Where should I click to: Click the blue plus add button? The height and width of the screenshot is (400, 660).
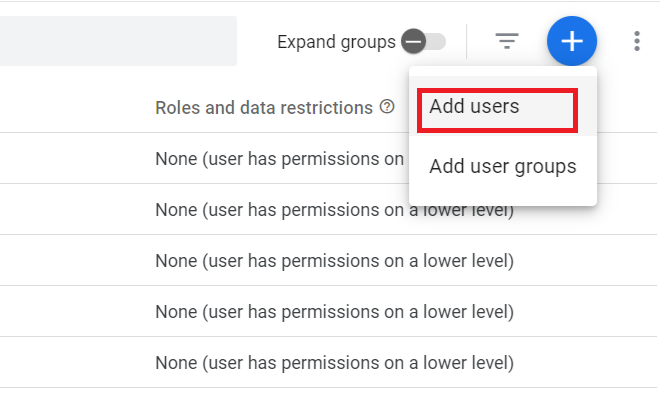tap(572, 41)
